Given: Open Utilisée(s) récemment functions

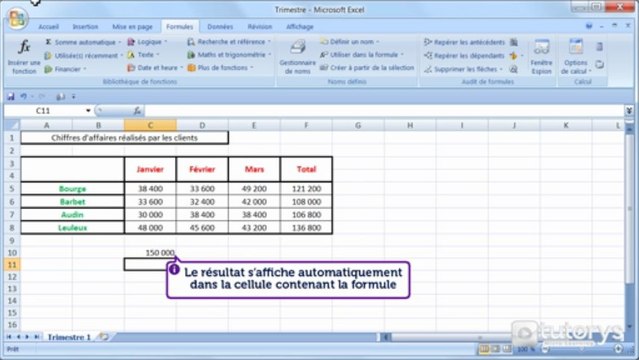Looking at the screenshot, I should pyautogui.click(x=84, y=55).
